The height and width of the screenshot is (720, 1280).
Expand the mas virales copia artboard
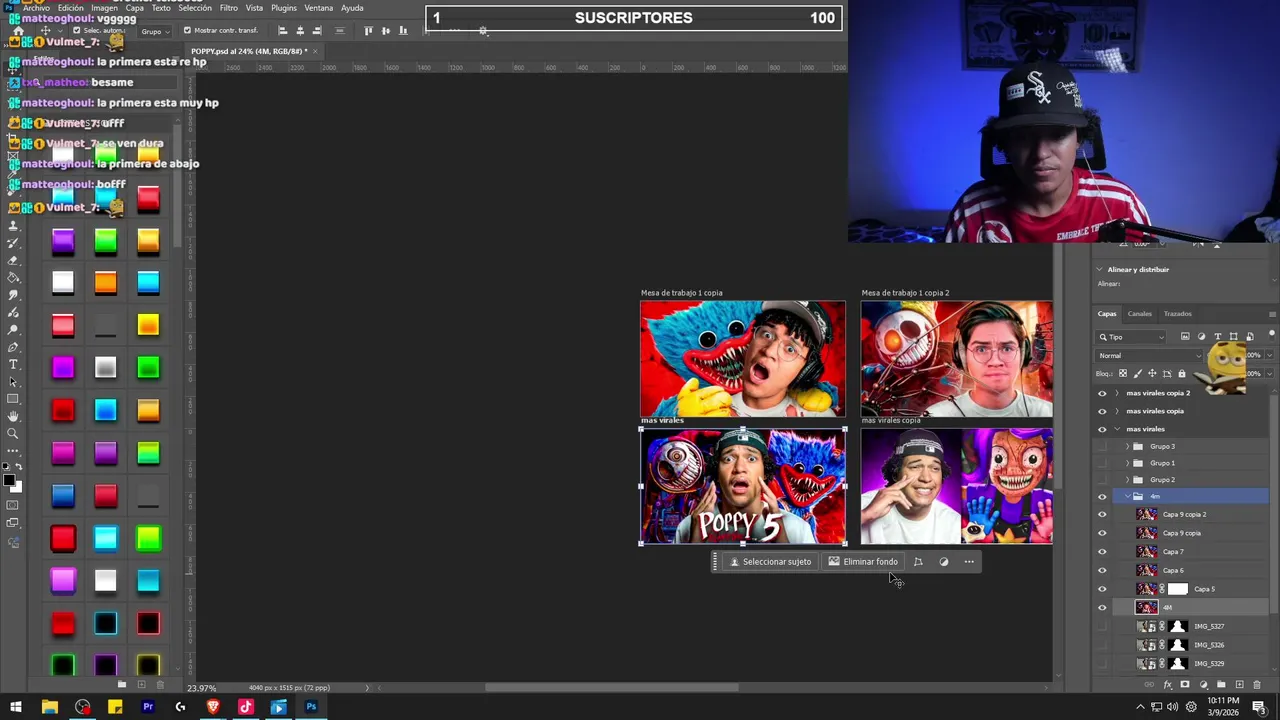click(1117, 411)
